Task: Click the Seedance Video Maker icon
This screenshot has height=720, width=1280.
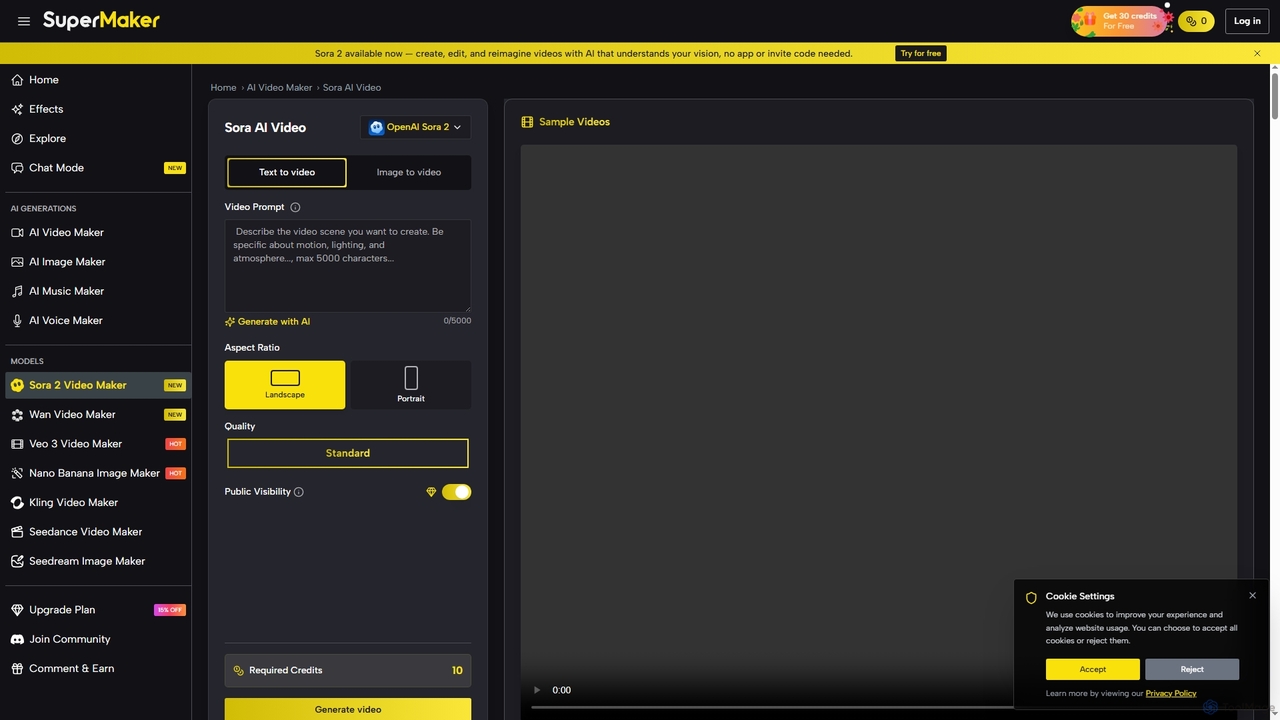Action: click(17, 532)
